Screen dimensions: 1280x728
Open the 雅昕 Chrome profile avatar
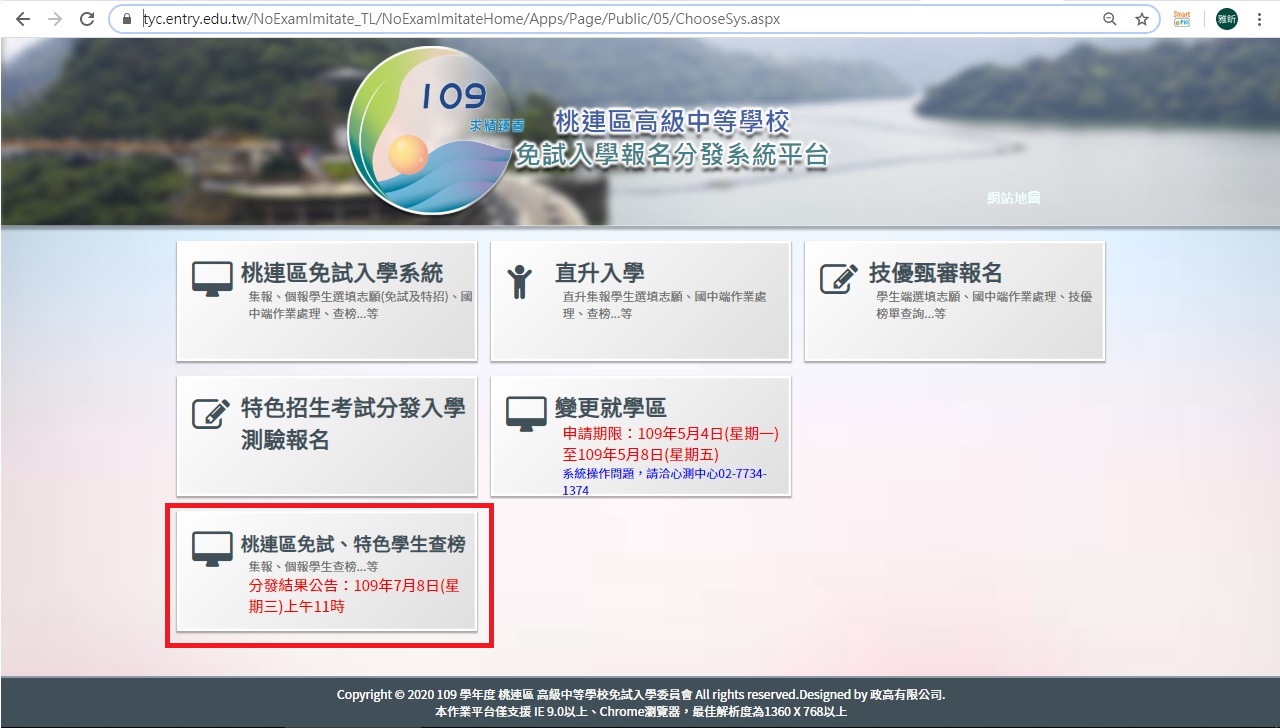(1227, 19)
